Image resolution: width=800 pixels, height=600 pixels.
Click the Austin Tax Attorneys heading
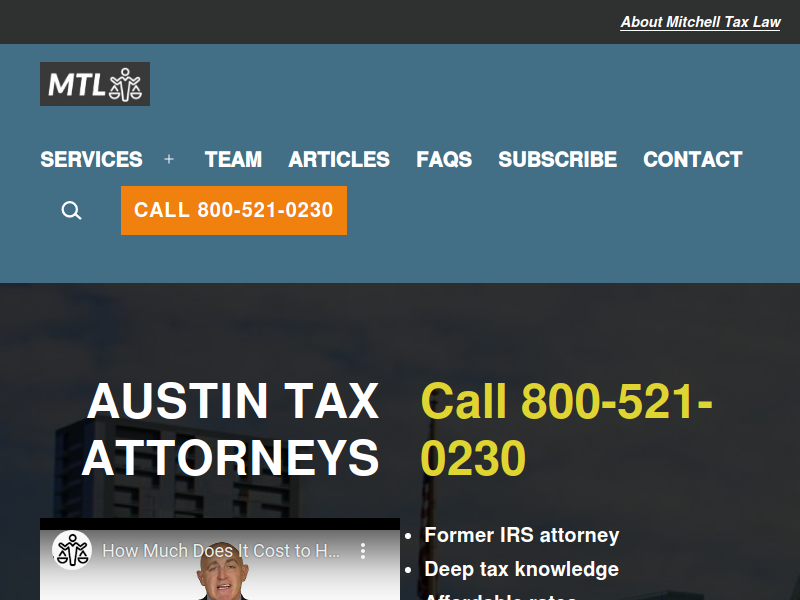[233, 430]
